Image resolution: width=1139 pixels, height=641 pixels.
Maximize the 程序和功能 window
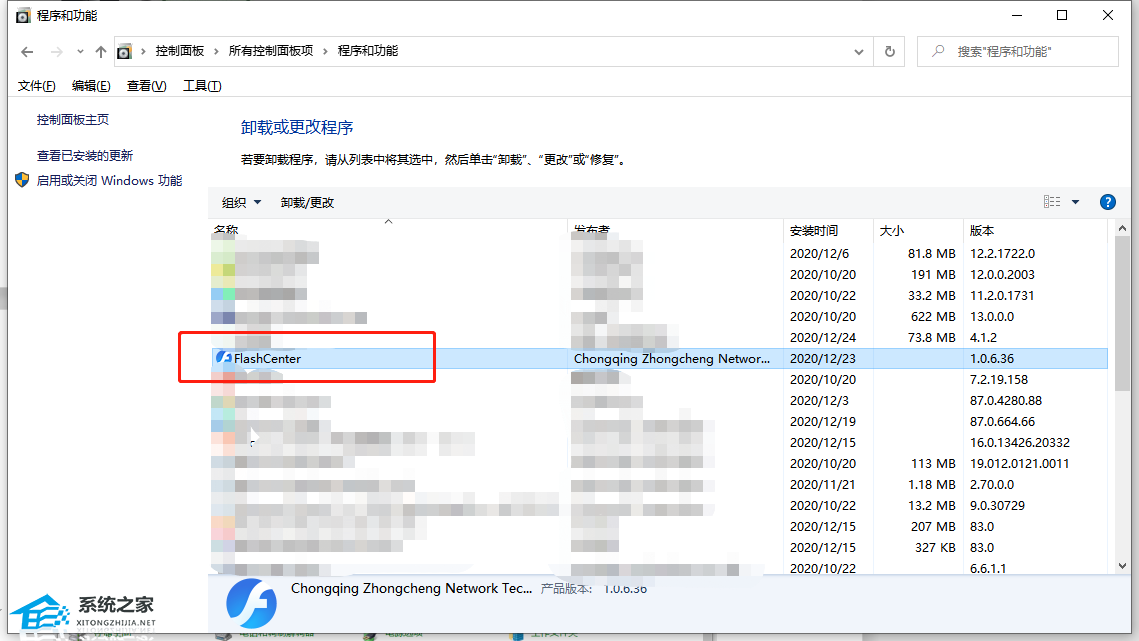tap(1062, 15)
